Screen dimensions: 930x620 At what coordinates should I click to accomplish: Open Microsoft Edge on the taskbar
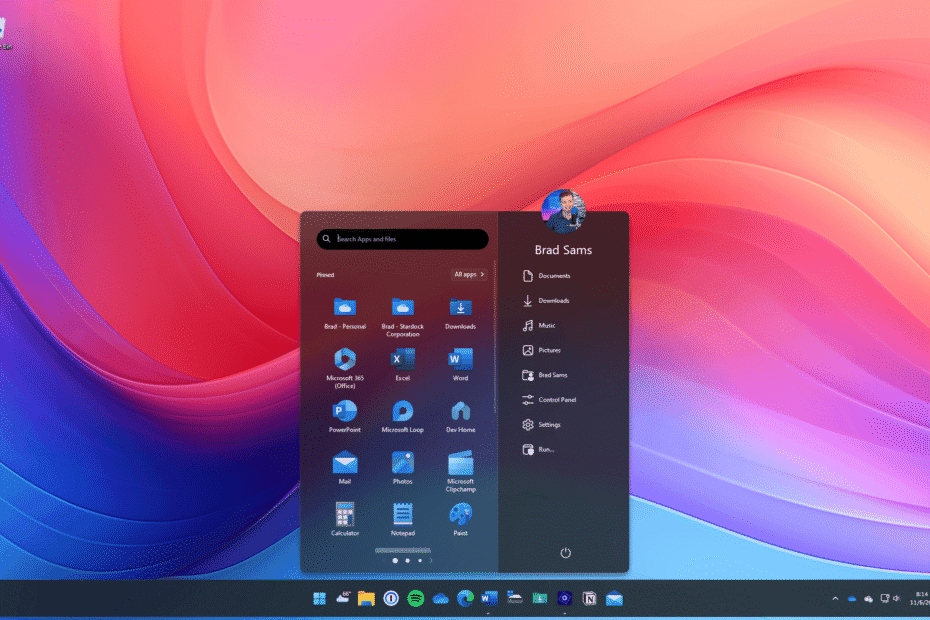coord(464,598)
